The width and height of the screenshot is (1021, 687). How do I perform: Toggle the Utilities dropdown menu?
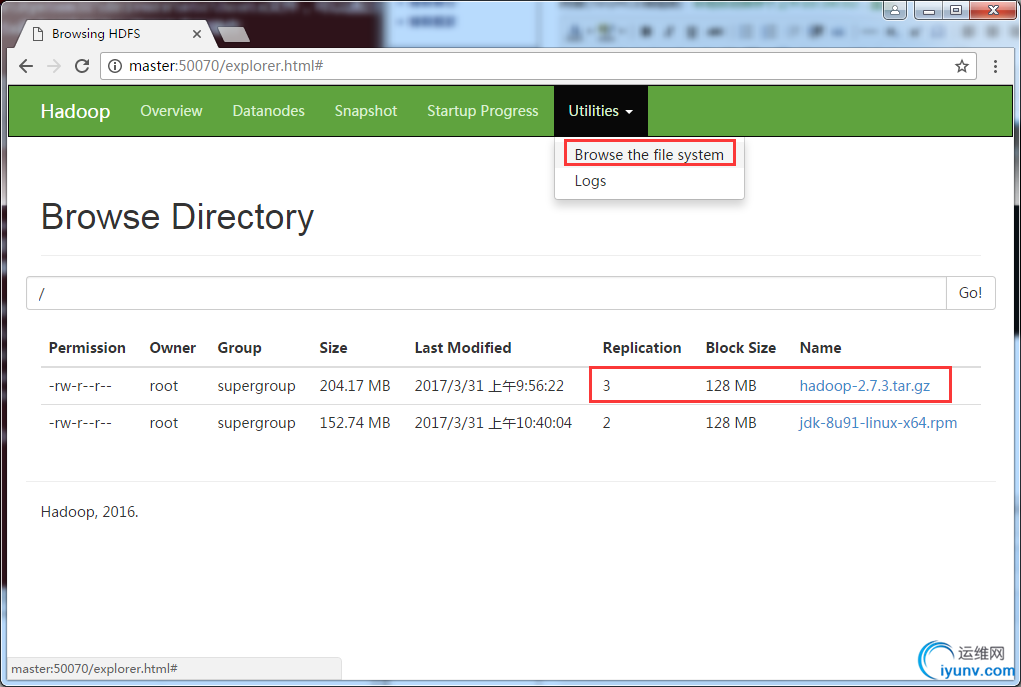click(x=600, y=111)
